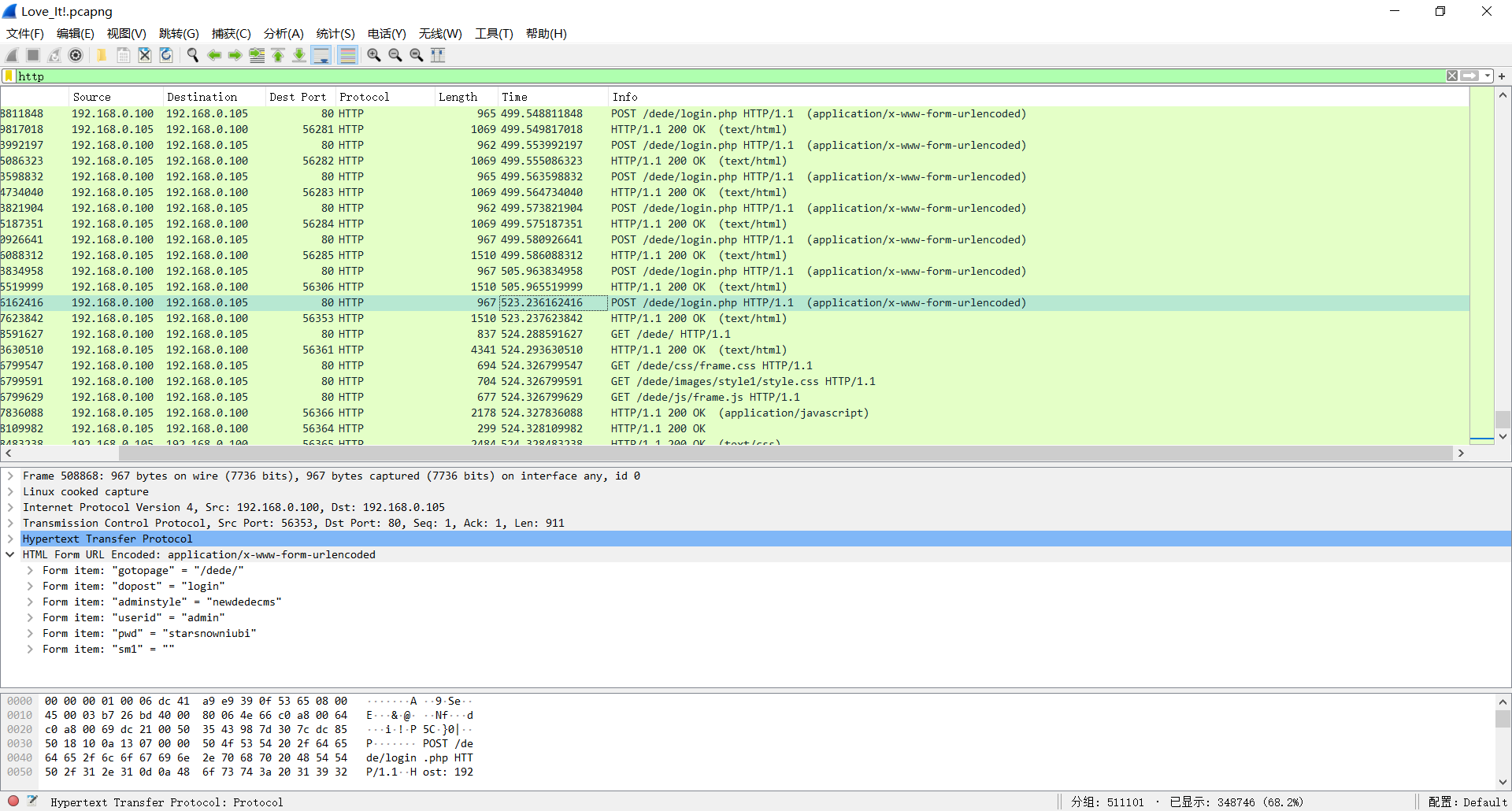
Task: Open the 统计(S) menu
Action: click(335, 34)
